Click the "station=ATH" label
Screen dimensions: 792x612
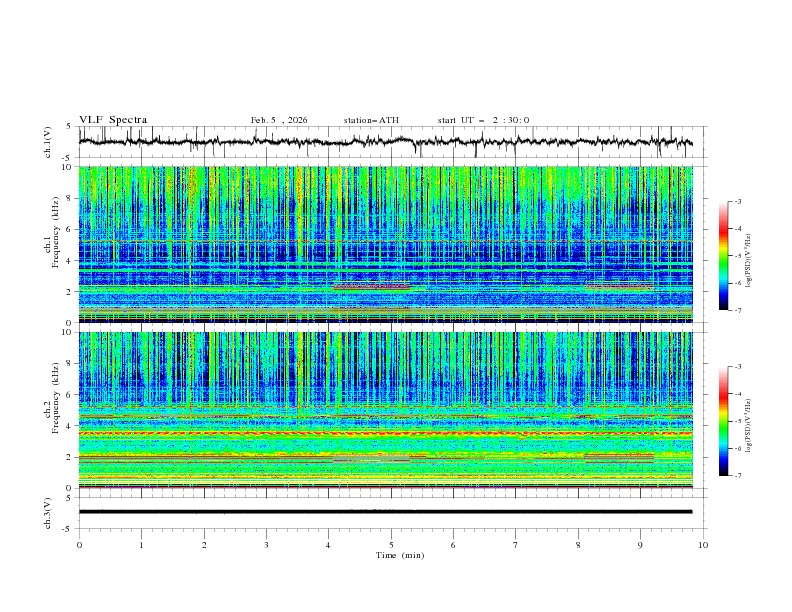click(371, 120)
